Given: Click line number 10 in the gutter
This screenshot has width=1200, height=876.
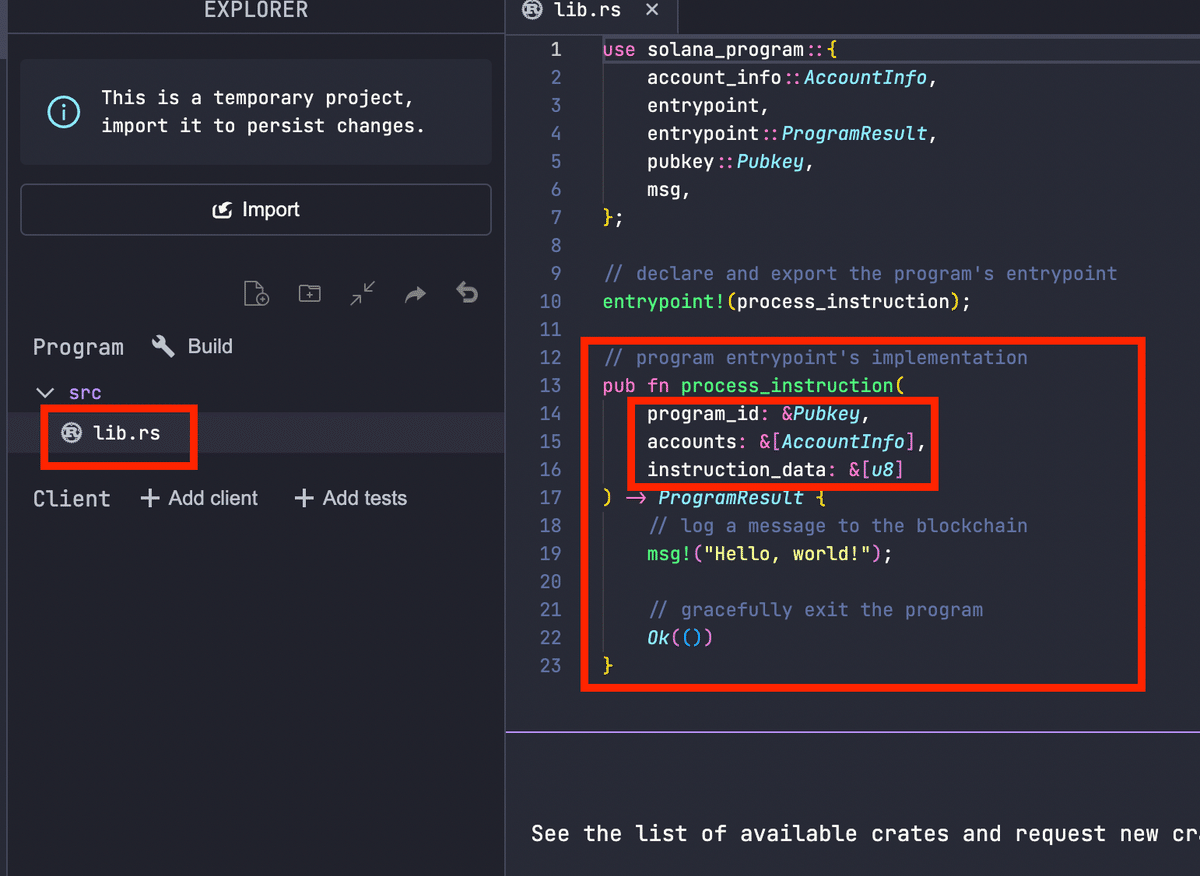Looking at the screenshot, I should [x=550, y=302].
